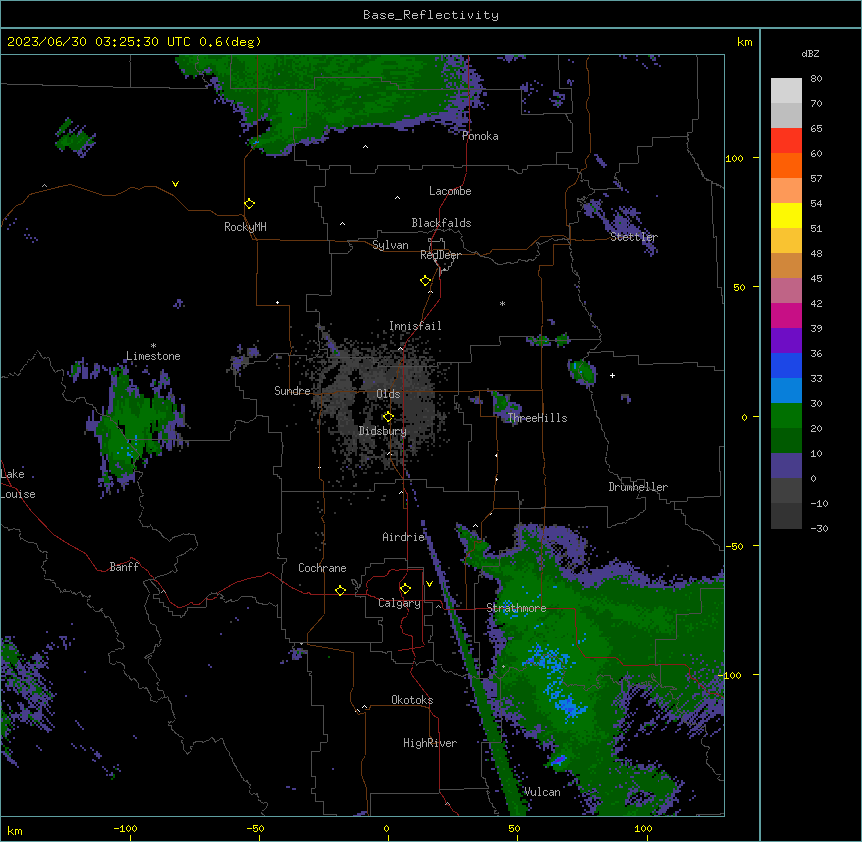Click the Sundre town label

pyautogui.click(x=292, y=391)
